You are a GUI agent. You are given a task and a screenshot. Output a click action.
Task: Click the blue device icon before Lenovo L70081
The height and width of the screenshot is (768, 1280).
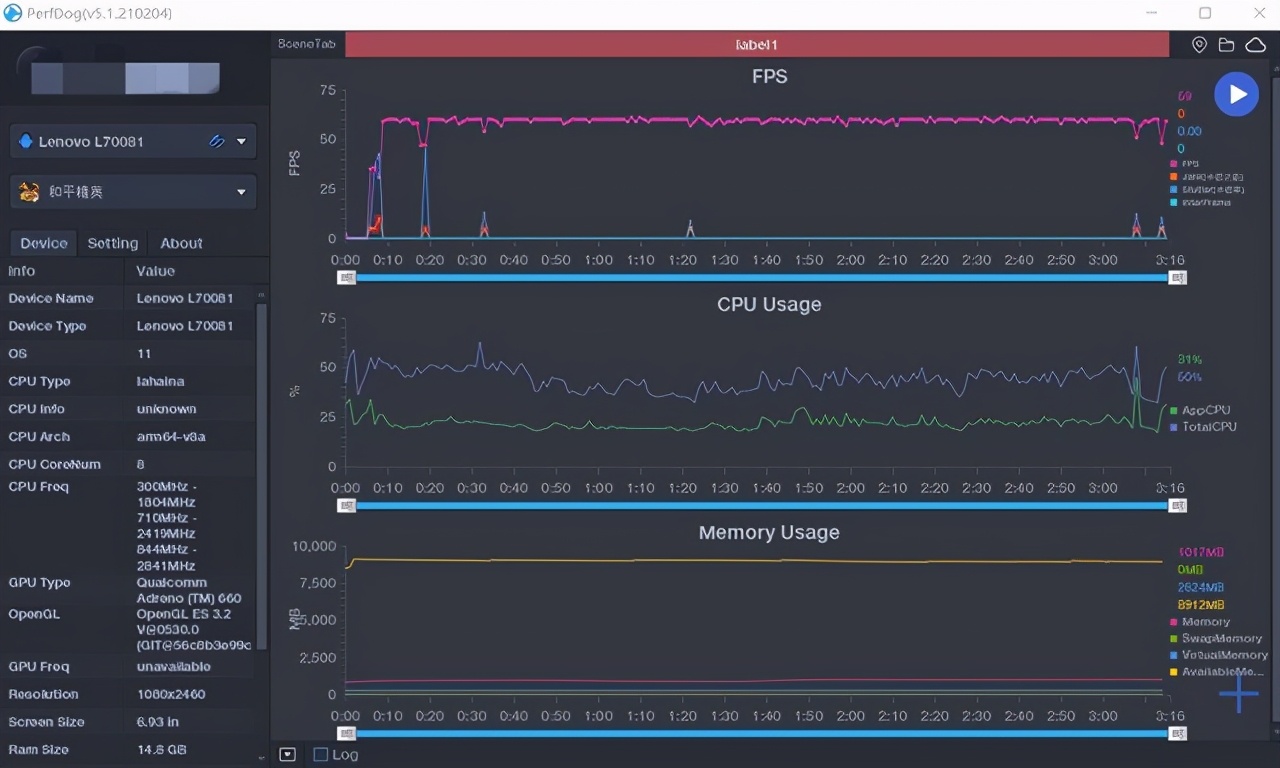click(26, 141)
